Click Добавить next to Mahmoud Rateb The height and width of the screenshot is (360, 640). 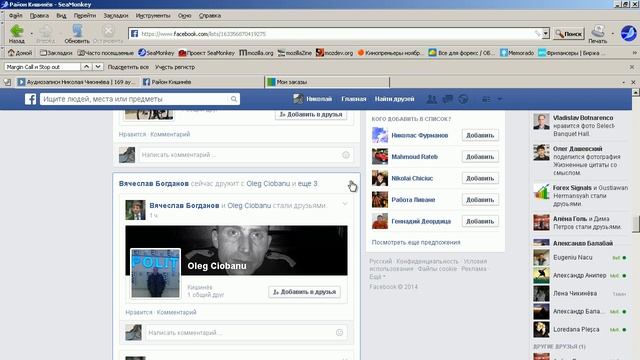coord(480,157)
